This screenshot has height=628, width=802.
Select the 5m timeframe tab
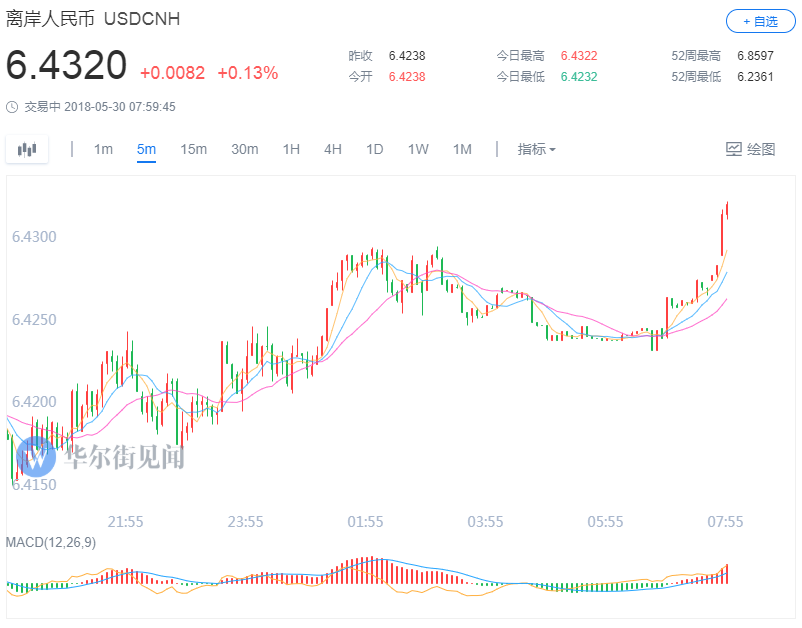coord(146,149)
